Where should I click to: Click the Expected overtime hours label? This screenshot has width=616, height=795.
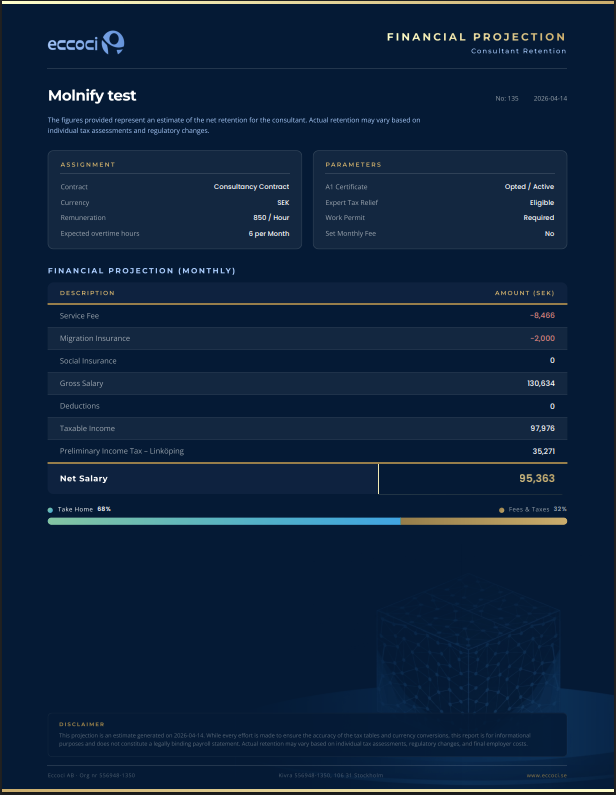pos(100,234)
